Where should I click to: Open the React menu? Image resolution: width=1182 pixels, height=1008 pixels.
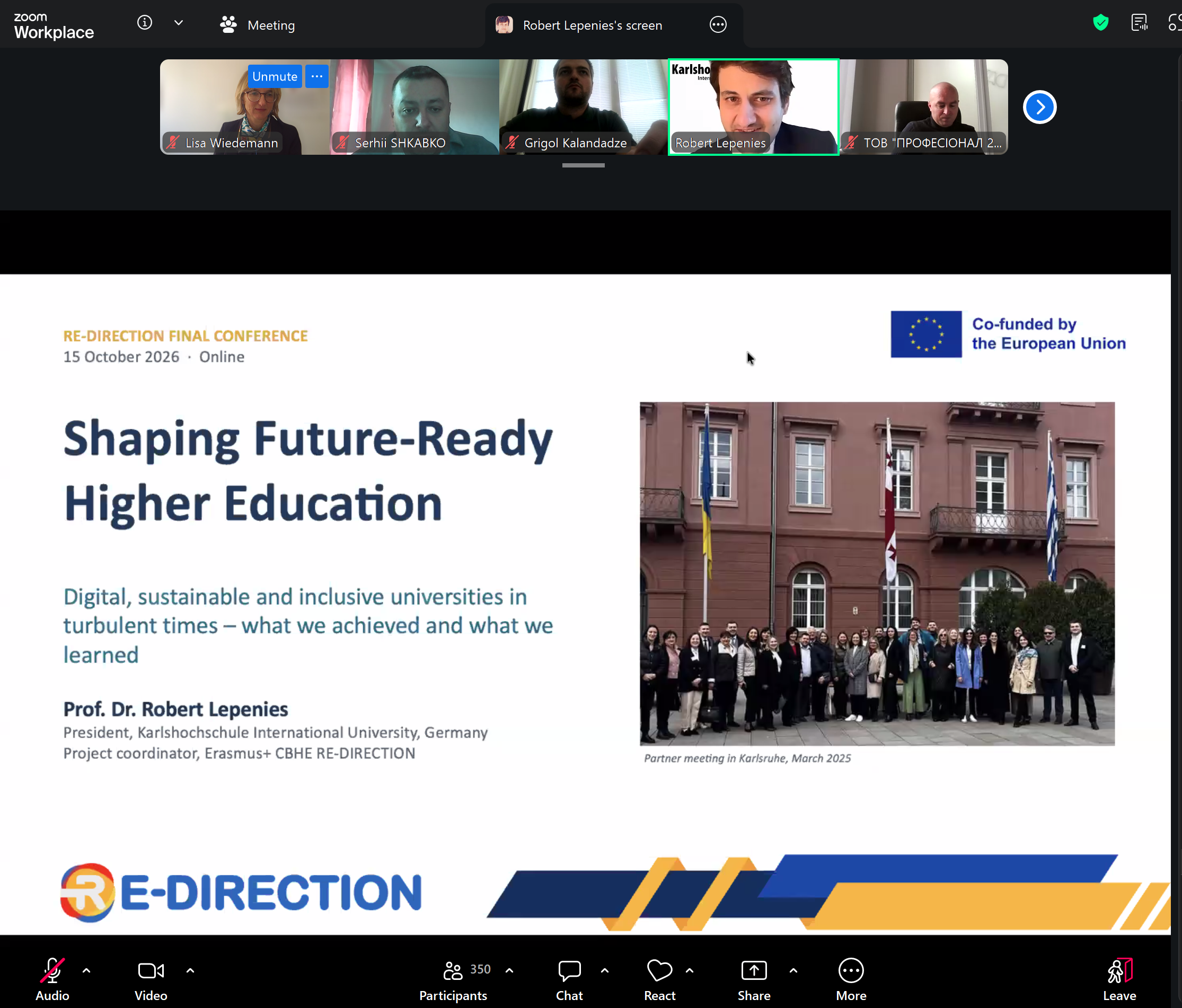(x=659, y=979)
